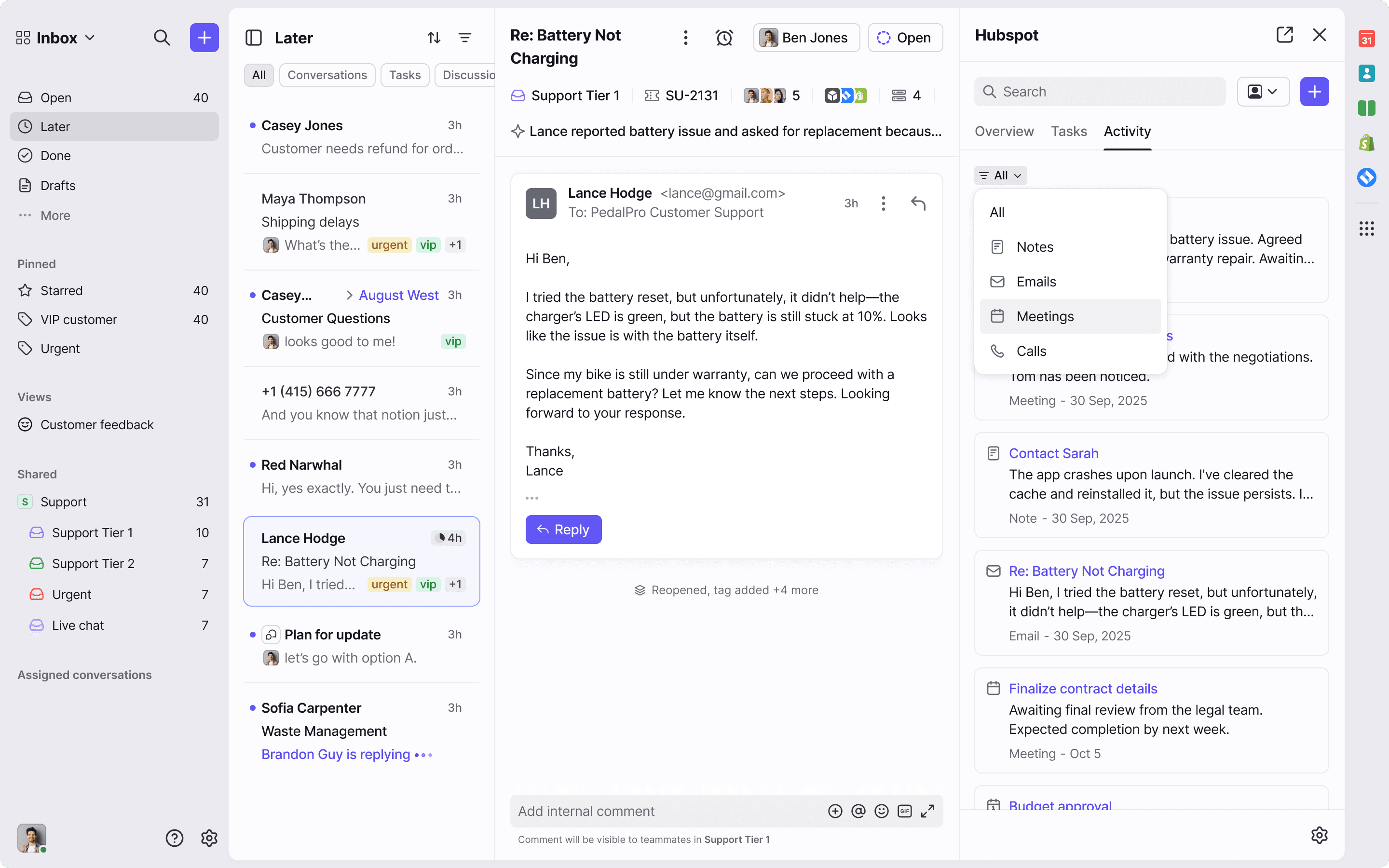This screenshot has width=1389, height=868.
Task: Expand the comment composer to full screen
Action: click(927, 811)
